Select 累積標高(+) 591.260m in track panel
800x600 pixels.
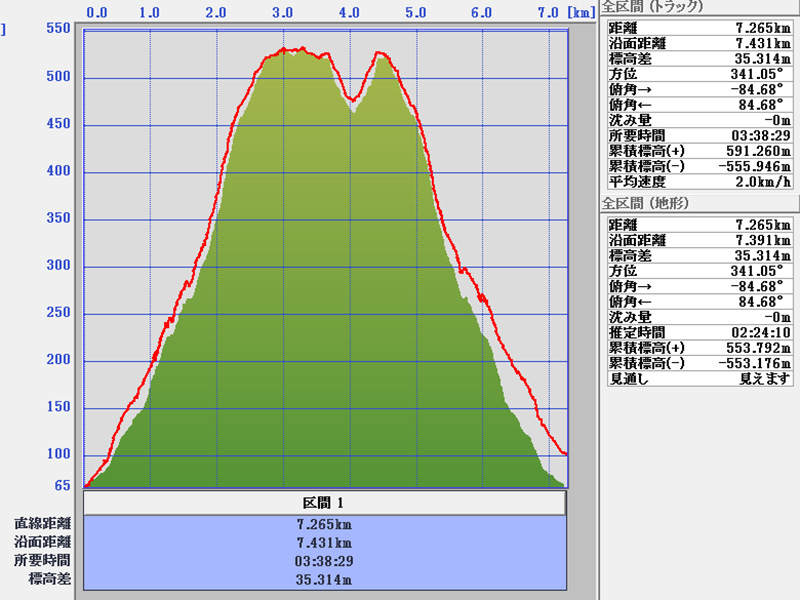click(x=740, y=150)
